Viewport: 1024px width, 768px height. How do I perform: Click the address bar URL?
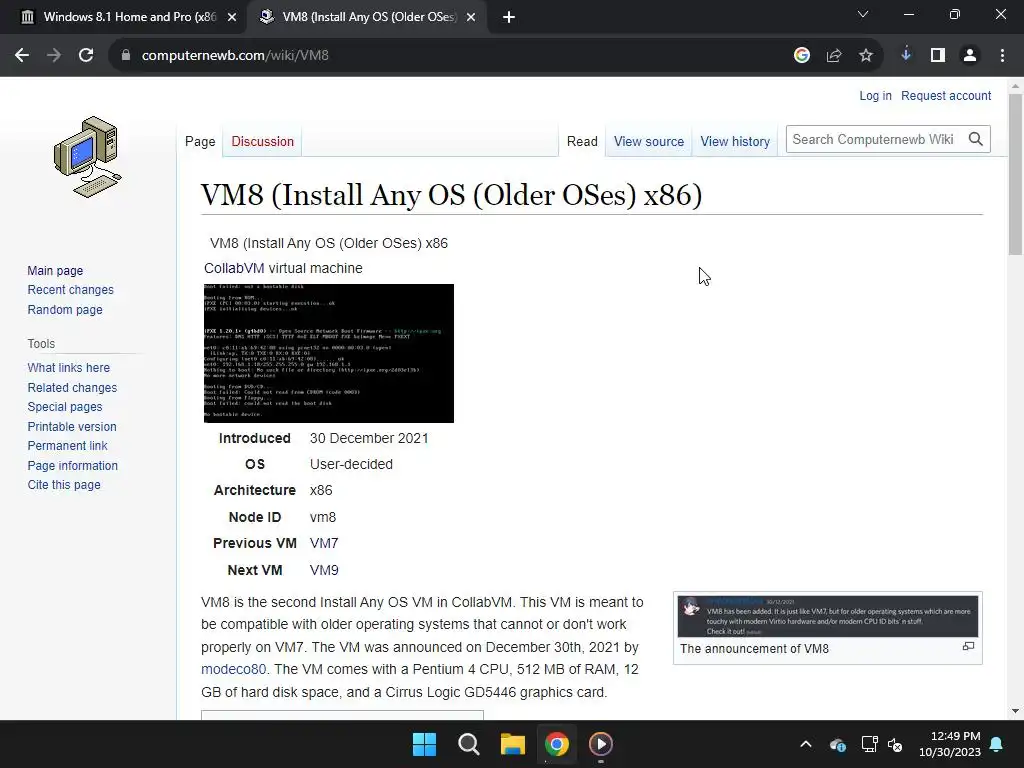pos(235,56)
